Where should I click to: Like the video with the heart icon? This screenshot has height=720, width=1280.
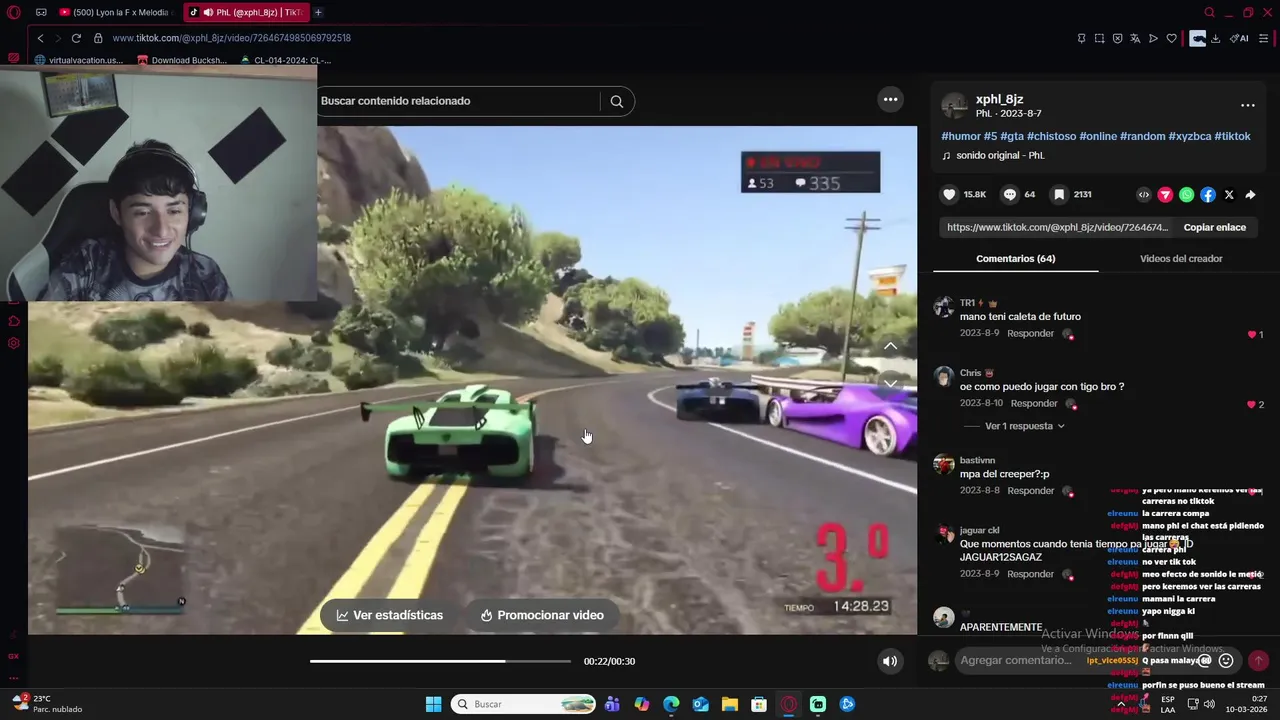point(949,195)
